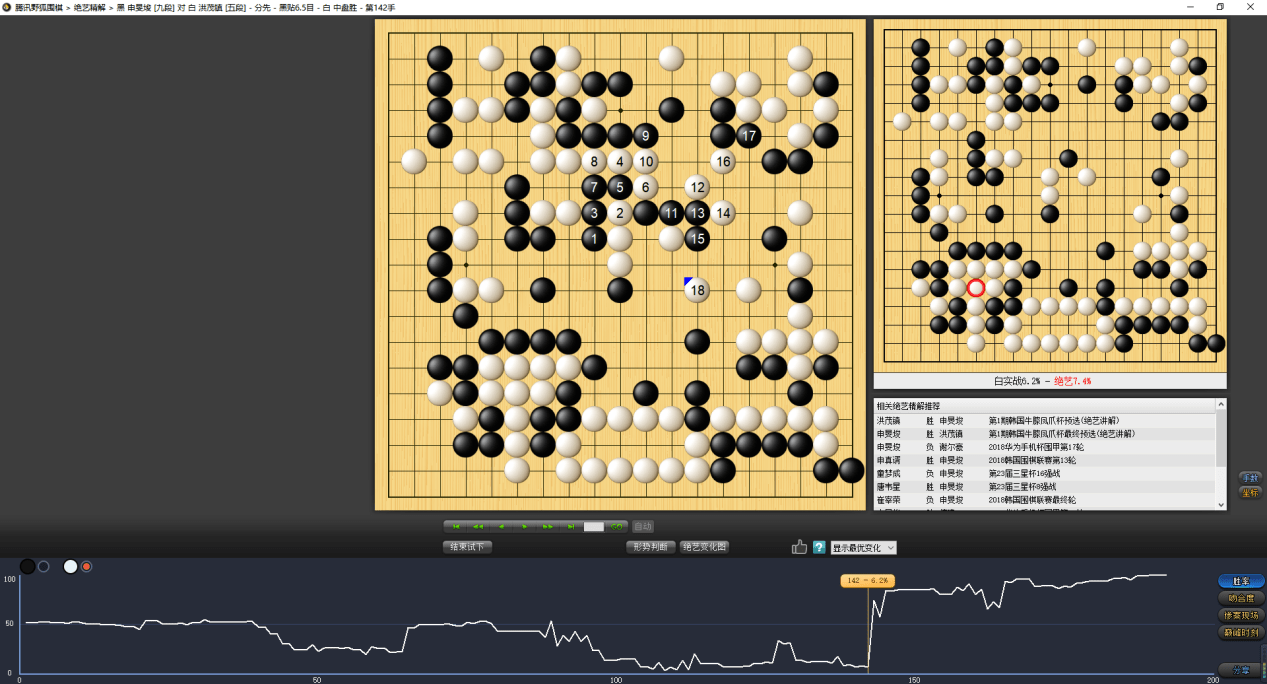
Task: Open the 2016韩国围棋联赛最终轮 game row
Action: pos(1045,499)
